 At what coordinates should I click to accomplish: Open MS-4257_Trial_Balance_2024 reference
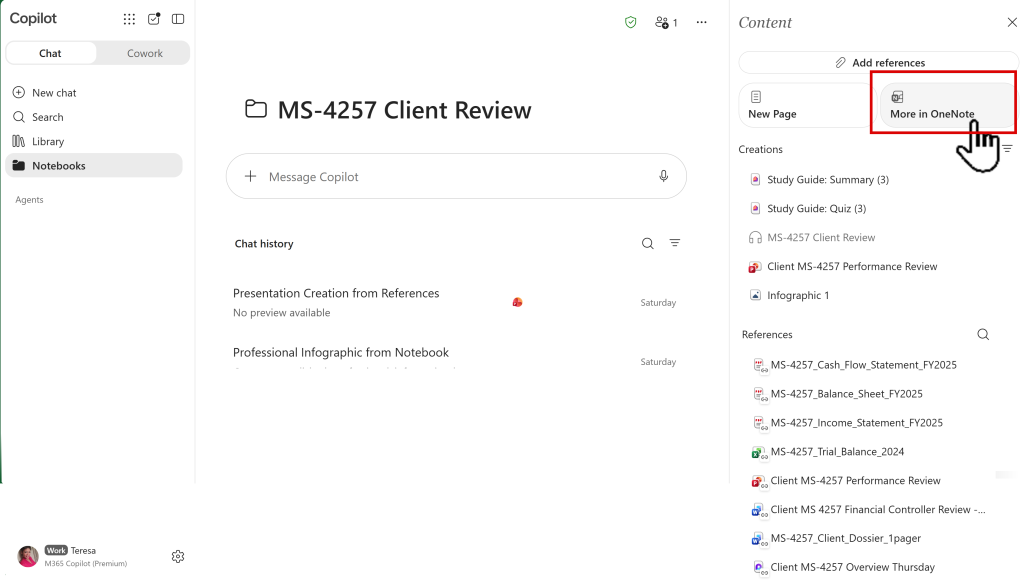tap(837, 451)
